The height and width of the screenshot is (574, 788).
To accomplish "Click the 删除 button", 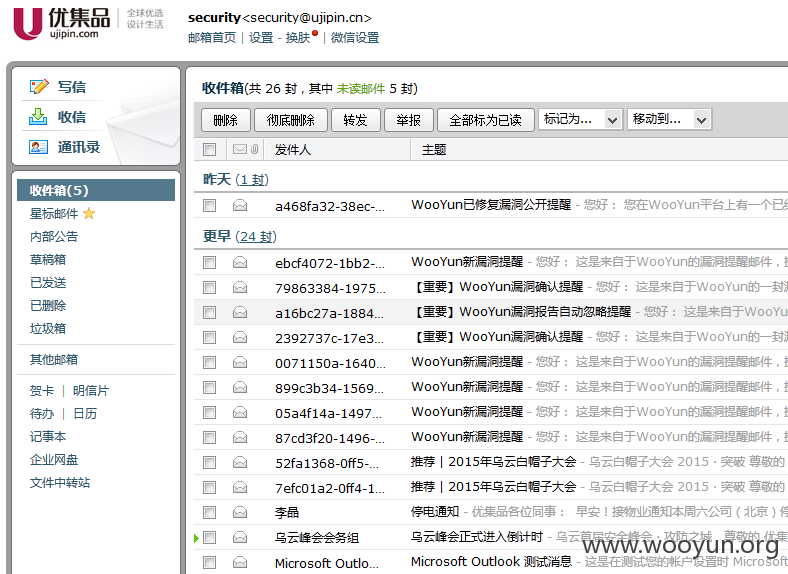I will click(x=225, y=120).
